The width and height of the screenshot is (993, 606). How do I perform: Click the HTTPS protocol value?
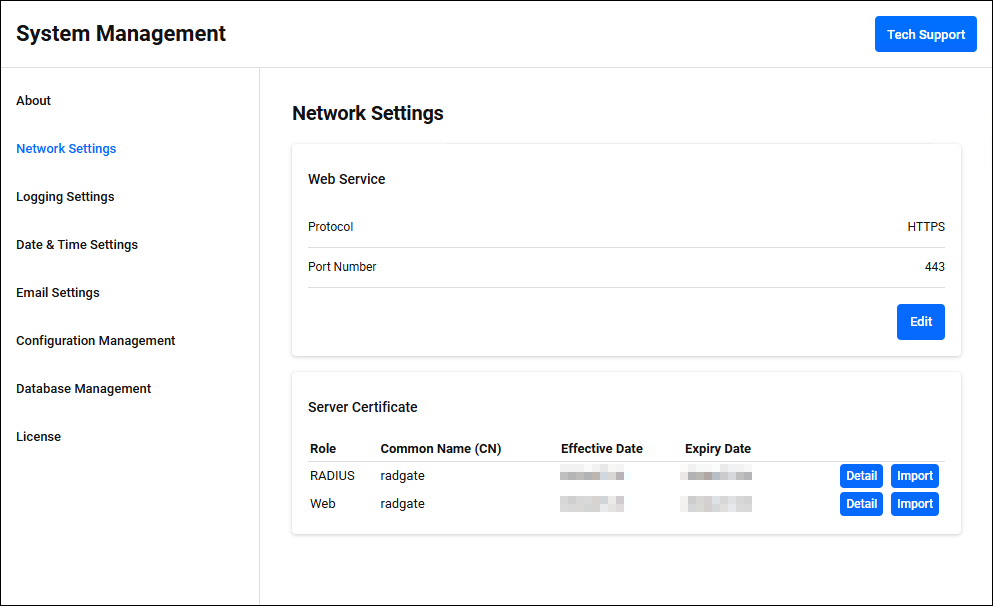point(925,227)
